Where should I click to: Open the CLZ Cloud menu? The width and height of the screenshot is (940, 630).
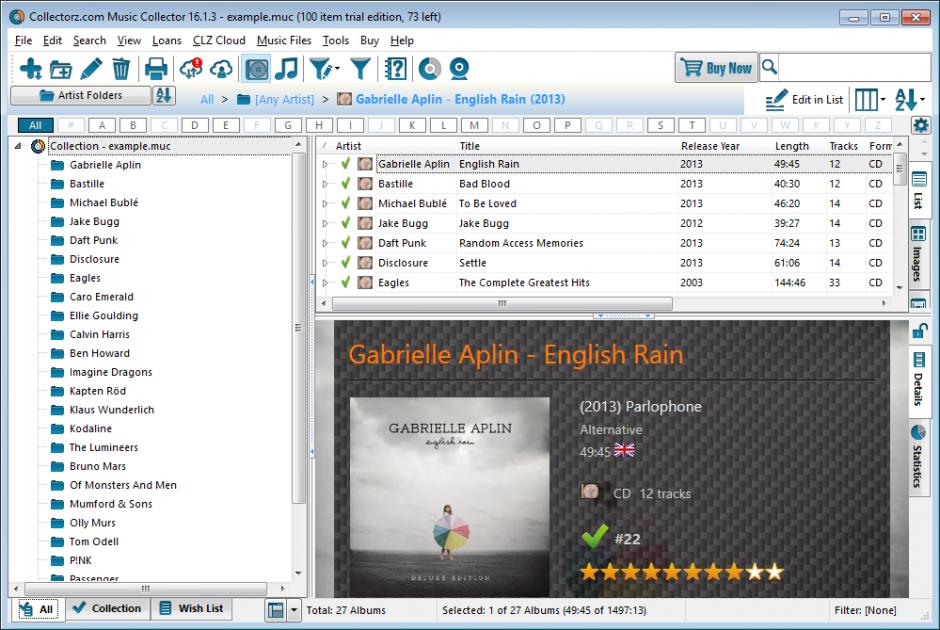click(x=219, y=41)
